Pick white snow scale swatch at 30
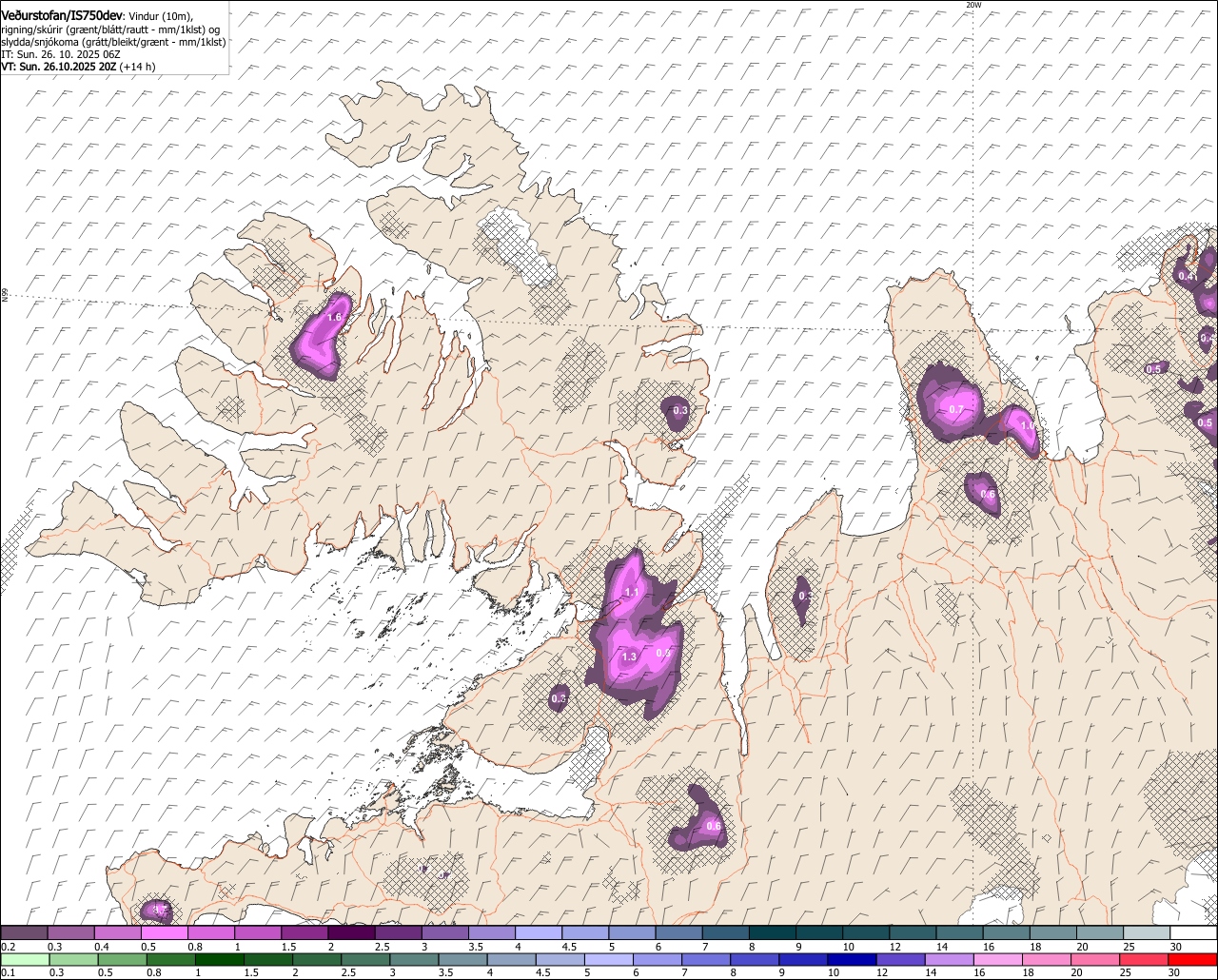1218x980 pixels. pos(1194,932)
